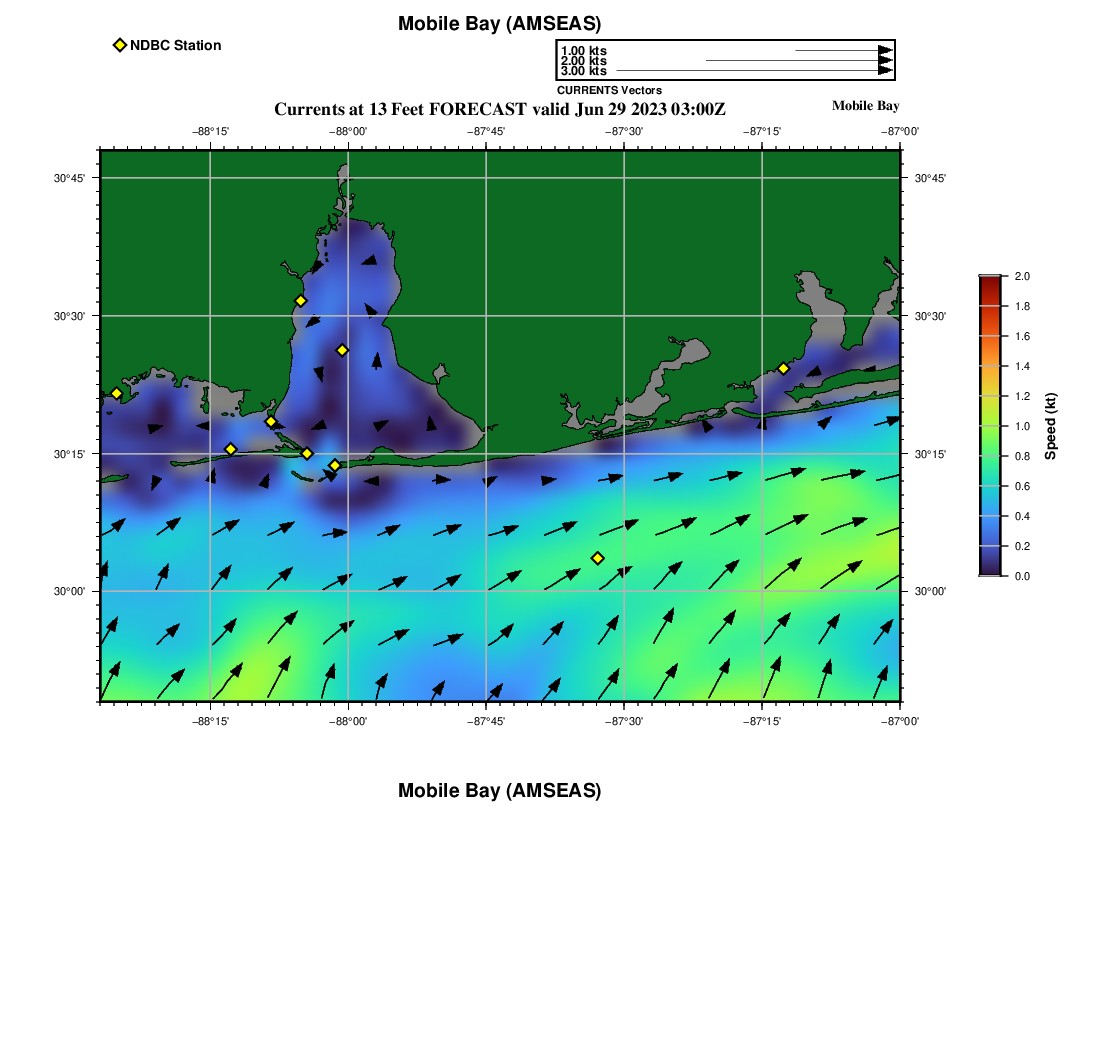Click the Currents at 13 Feet FORECAST title
This screenshot has width=1100, height=1050.
point(499,109)
